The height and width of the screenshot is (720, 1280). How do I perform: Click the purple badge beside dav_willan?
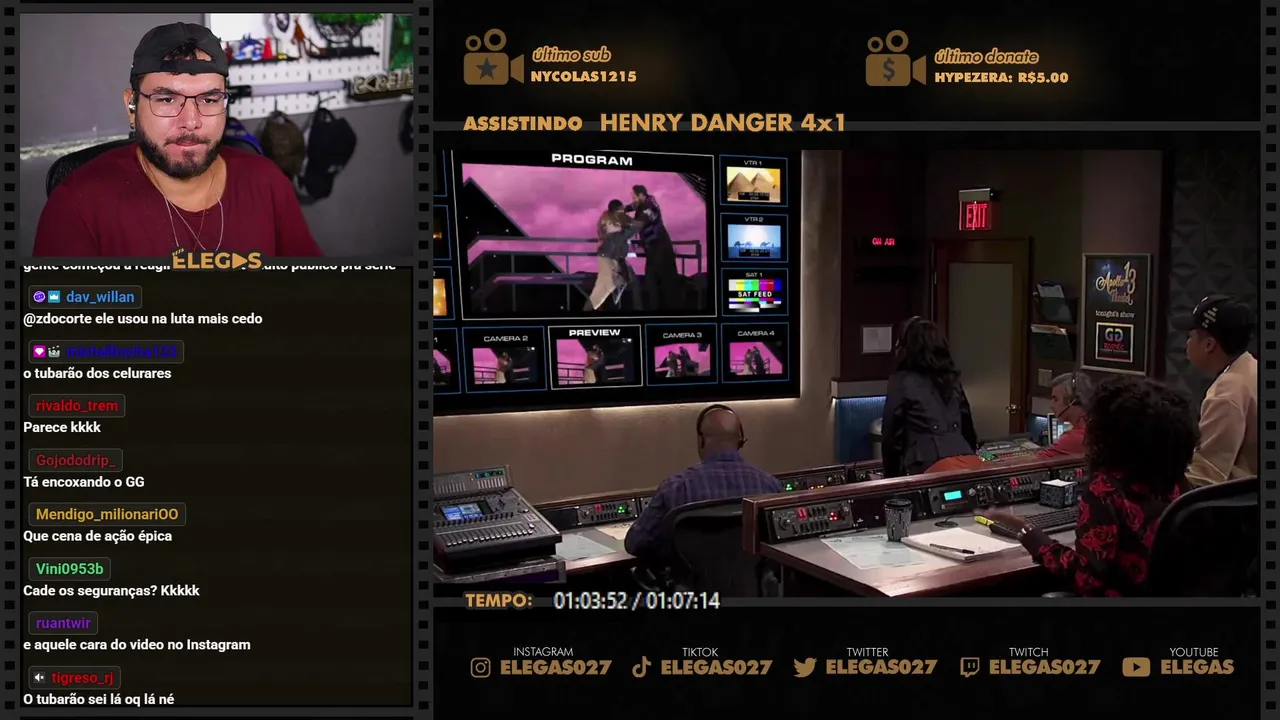(39, 297)
